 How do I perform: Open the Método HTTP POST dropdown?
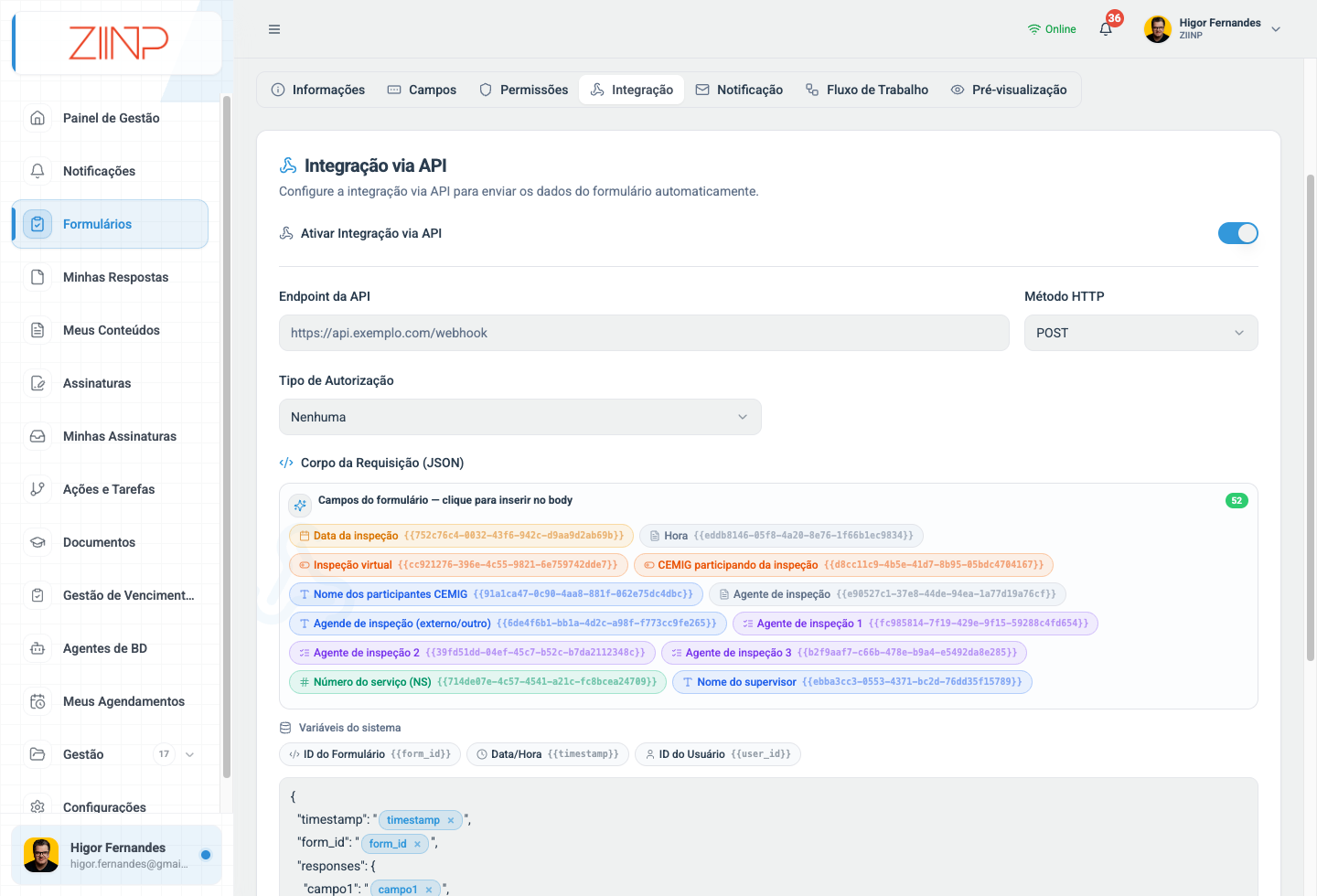(1140, 333)
